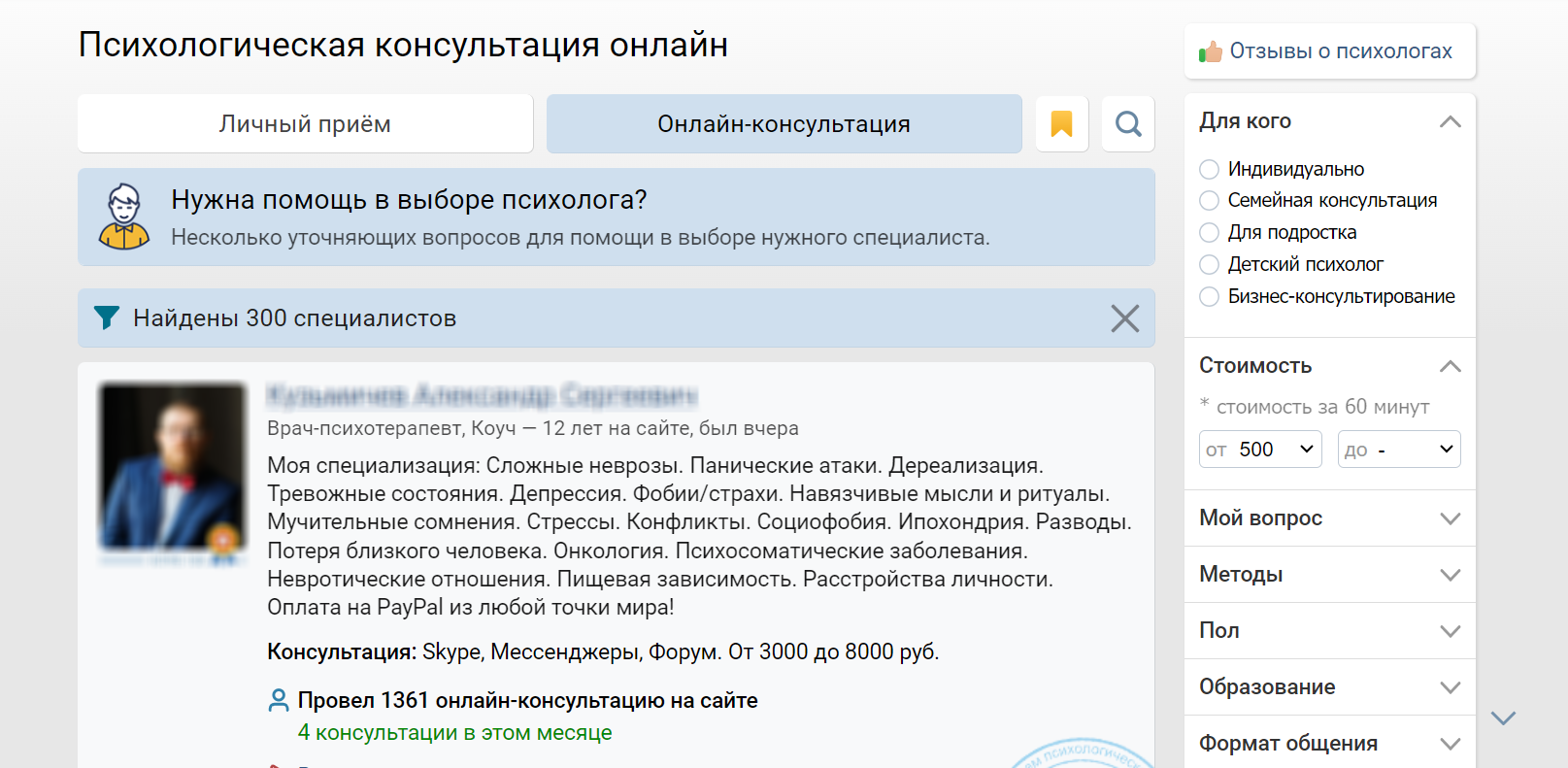
Task: Click 'Провел 1361 онлайн-консультацию на сайте' text
Action: [x=528, y=700]
